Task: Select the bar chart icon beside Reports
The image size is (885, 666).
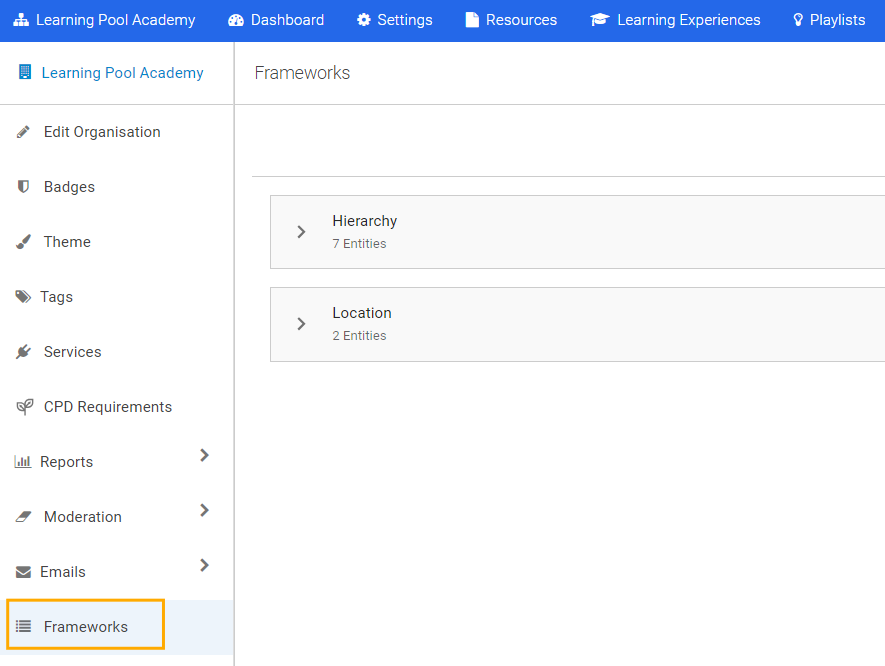Action: (x=22, y=461)
